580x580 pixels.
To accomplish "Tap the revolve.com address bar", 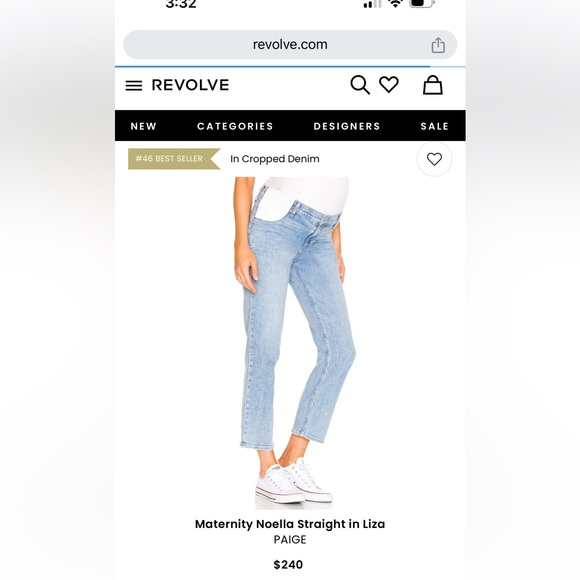I will coord(290,45).
